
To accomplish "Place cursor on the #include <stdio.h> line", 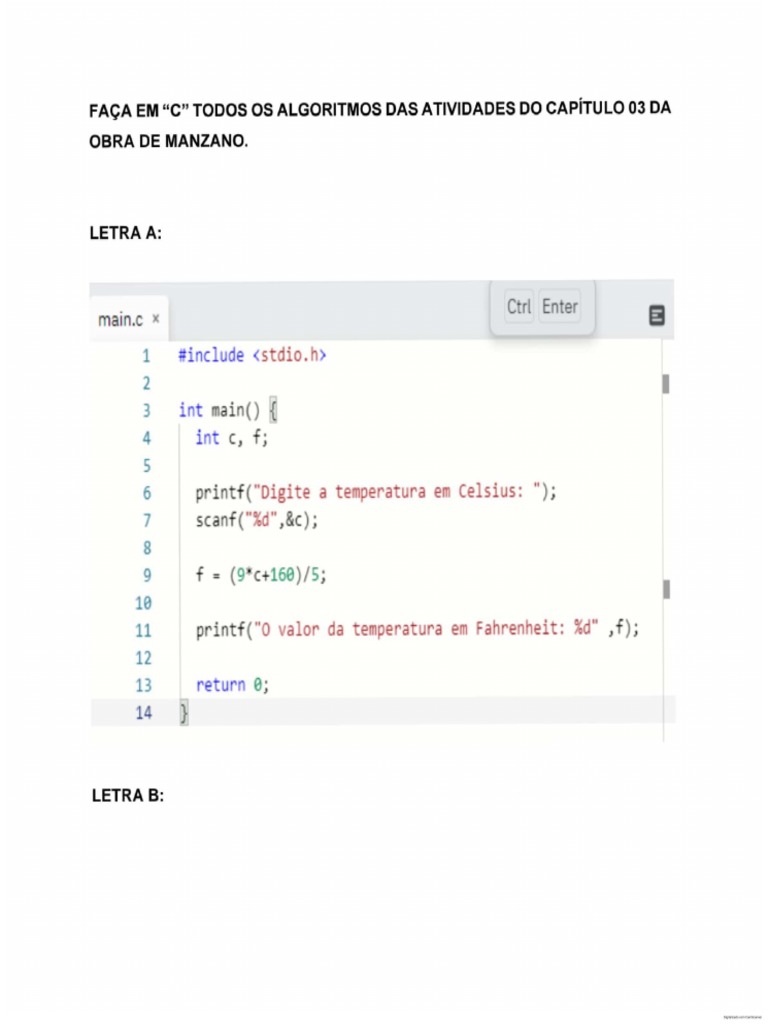I will [252, 355].
